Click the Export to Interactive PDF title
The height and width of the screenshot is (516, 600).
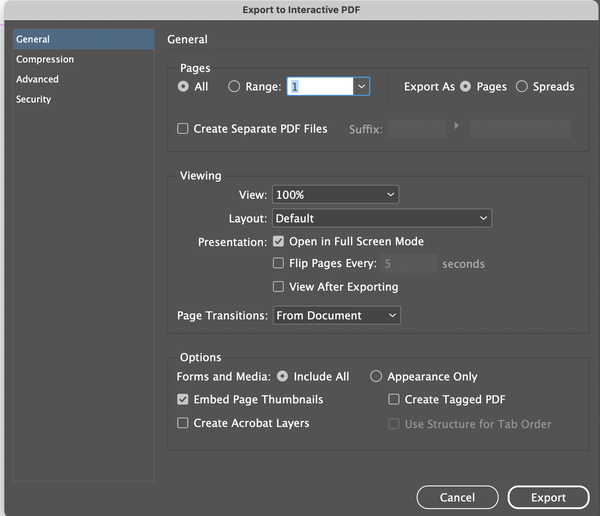coord(301,10)
